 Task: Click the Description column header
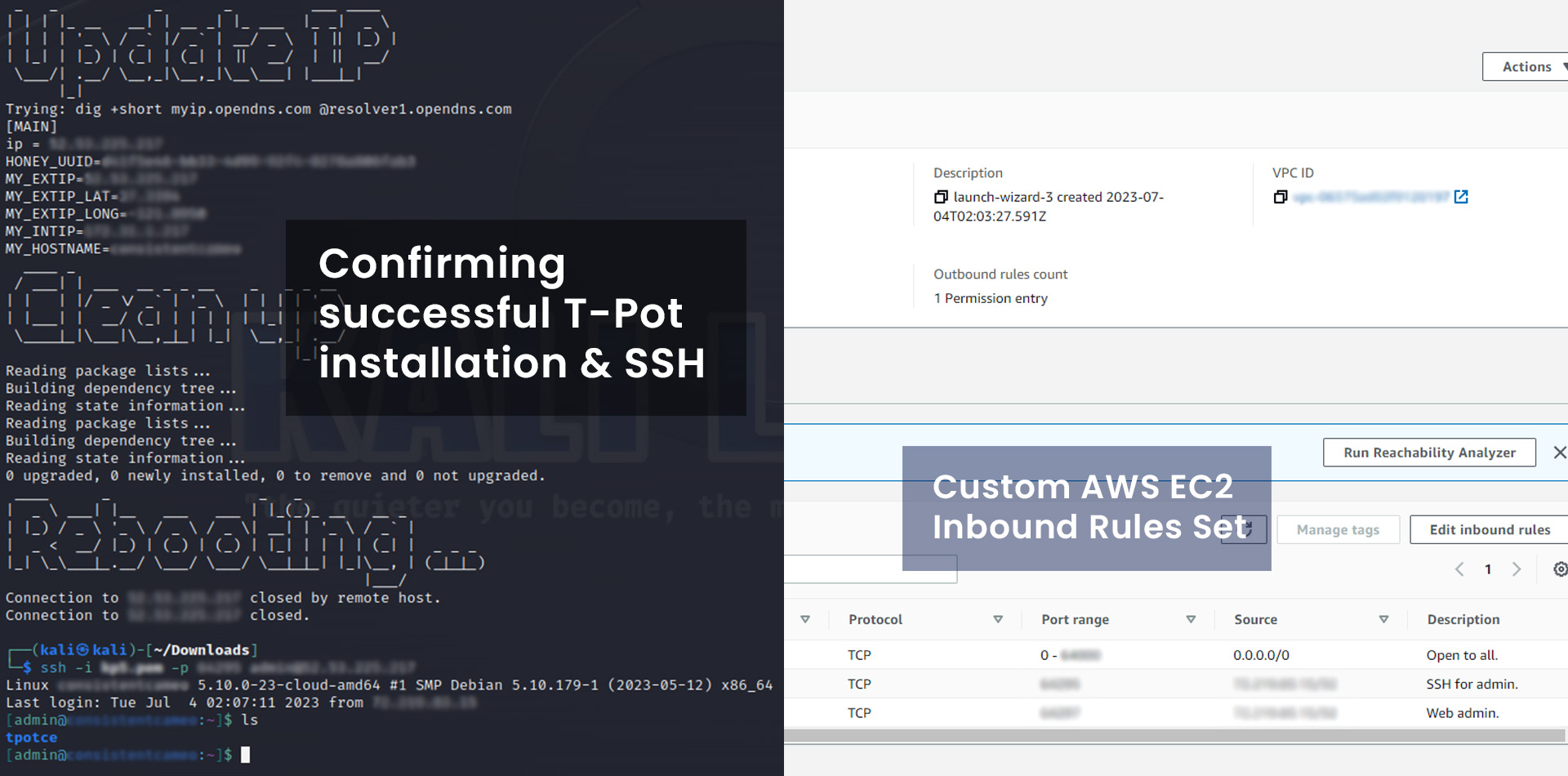(1463, 619)
